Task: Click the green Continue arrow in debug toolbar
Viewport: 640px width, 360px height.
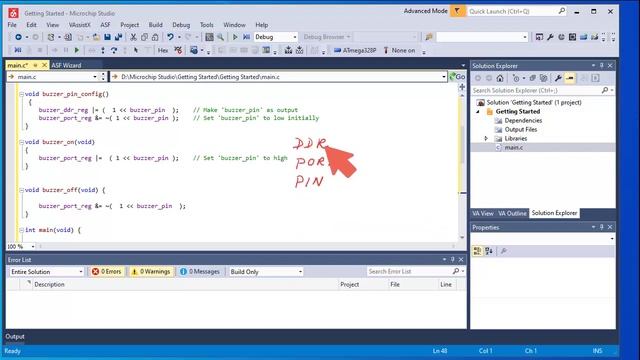Action: pyautogui.click(x=77, y=50)
